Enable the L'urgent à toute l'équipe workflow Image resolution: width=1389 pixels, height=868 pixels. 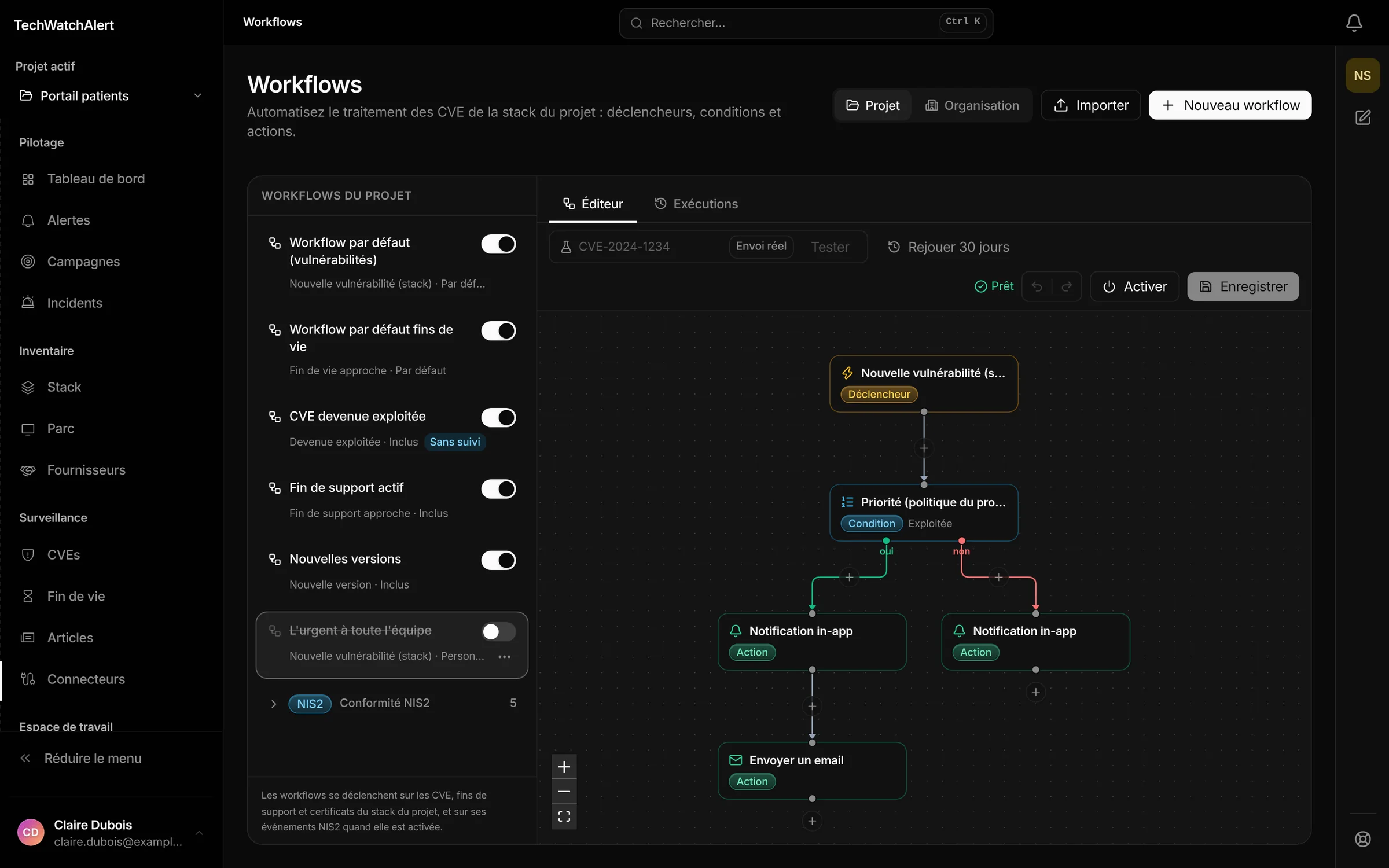(x=498, y=632)
